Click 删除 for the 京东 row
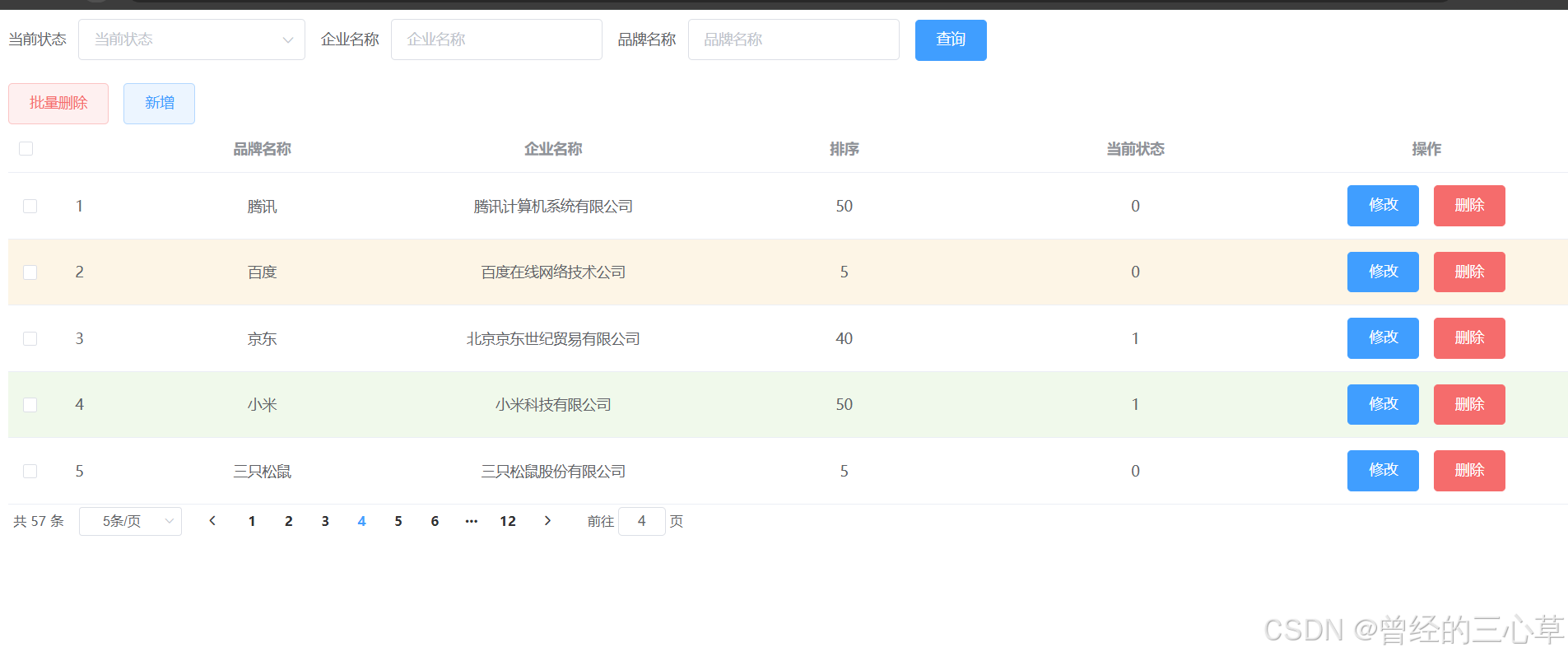This screenshot has height=656, width=1568. (1469, 338)
